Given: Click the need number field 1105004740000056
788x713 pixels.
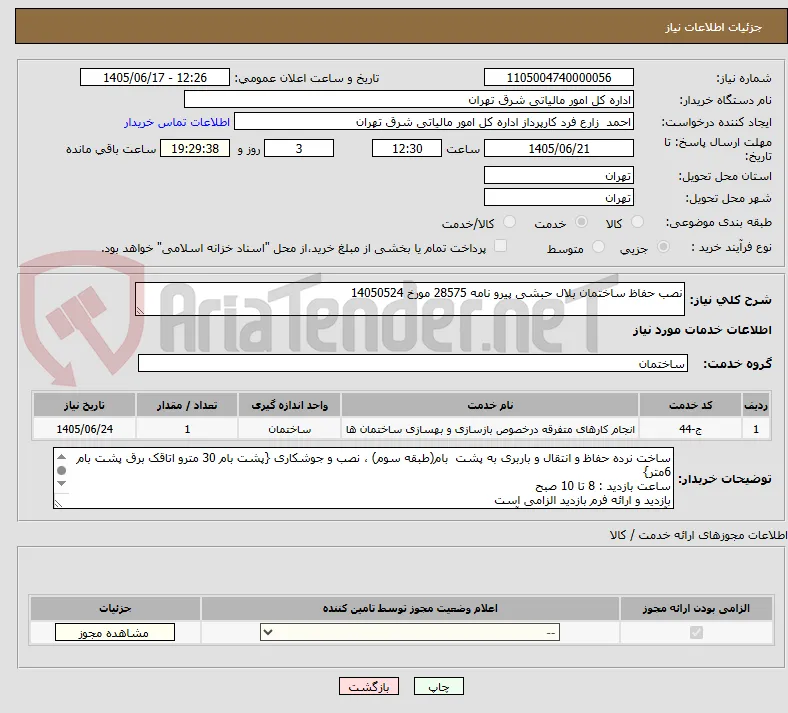Looking at the screenshot, I should 558,77.
